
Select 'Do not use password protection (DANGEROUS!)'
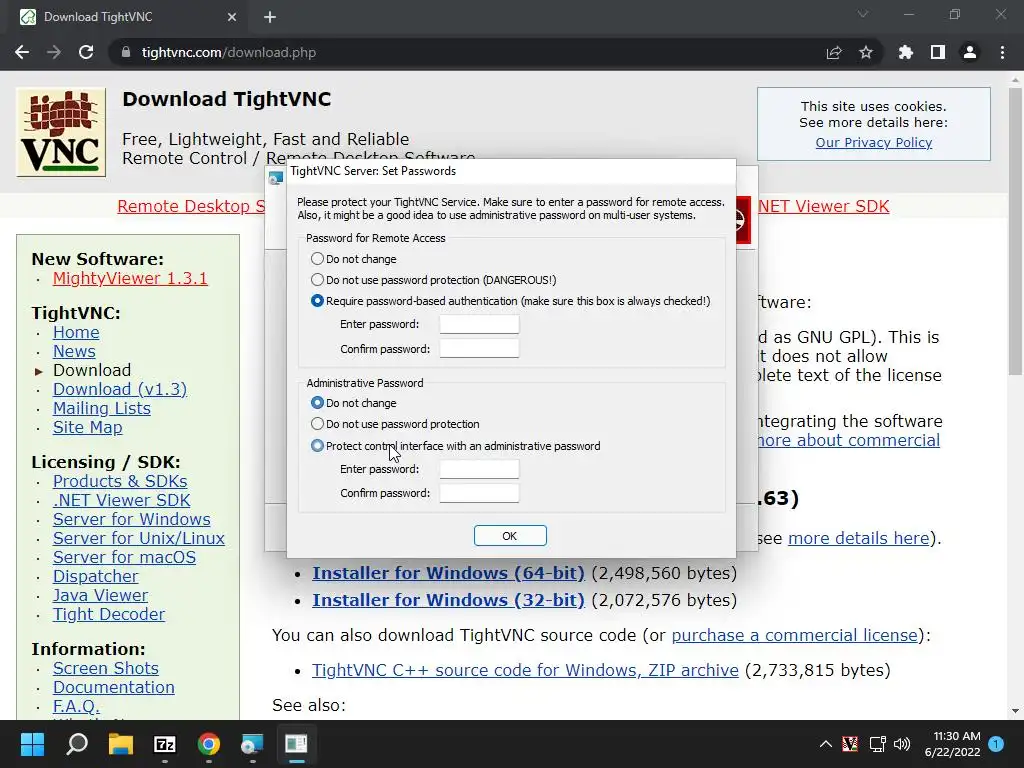[x=434, y=280]
